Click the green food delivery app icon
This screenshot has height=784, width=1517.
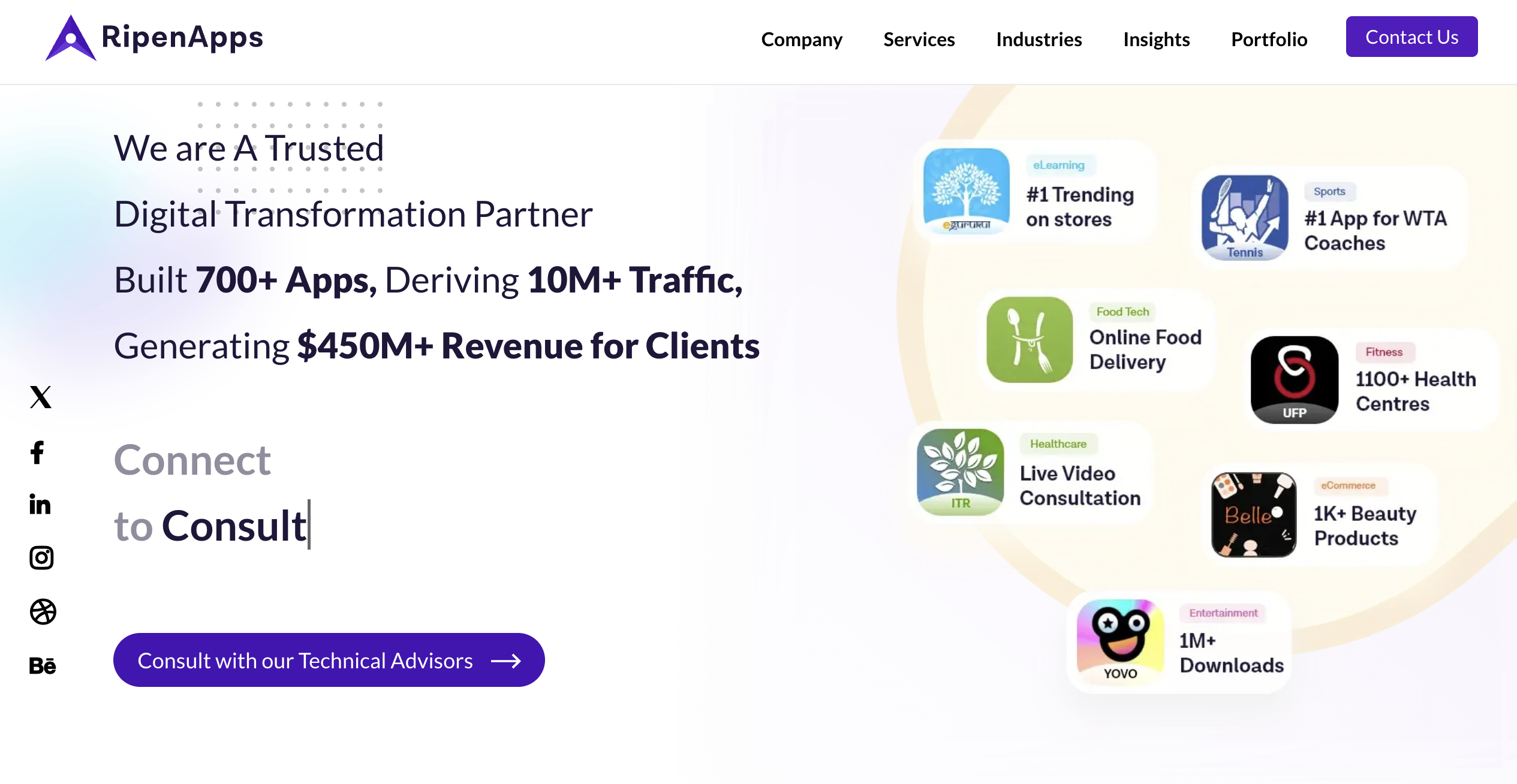click(1030, 339)
